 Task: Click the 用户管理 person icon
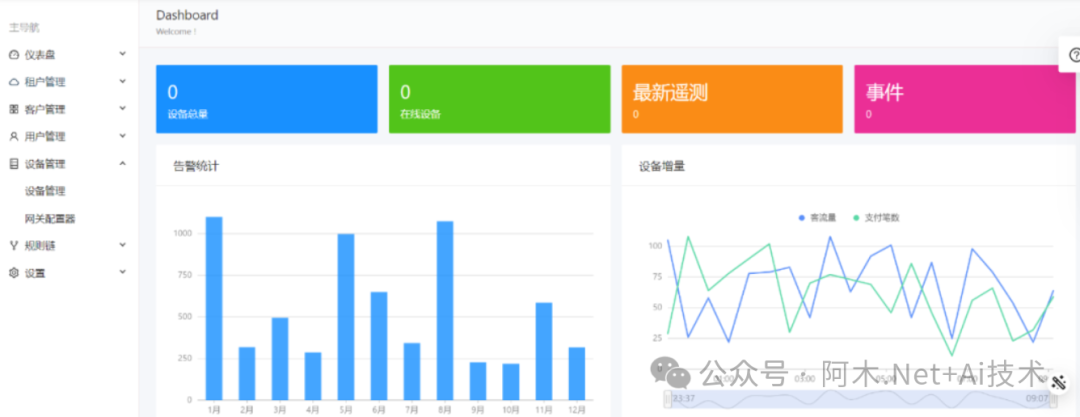pyautogui.click(x=14, y=136)
